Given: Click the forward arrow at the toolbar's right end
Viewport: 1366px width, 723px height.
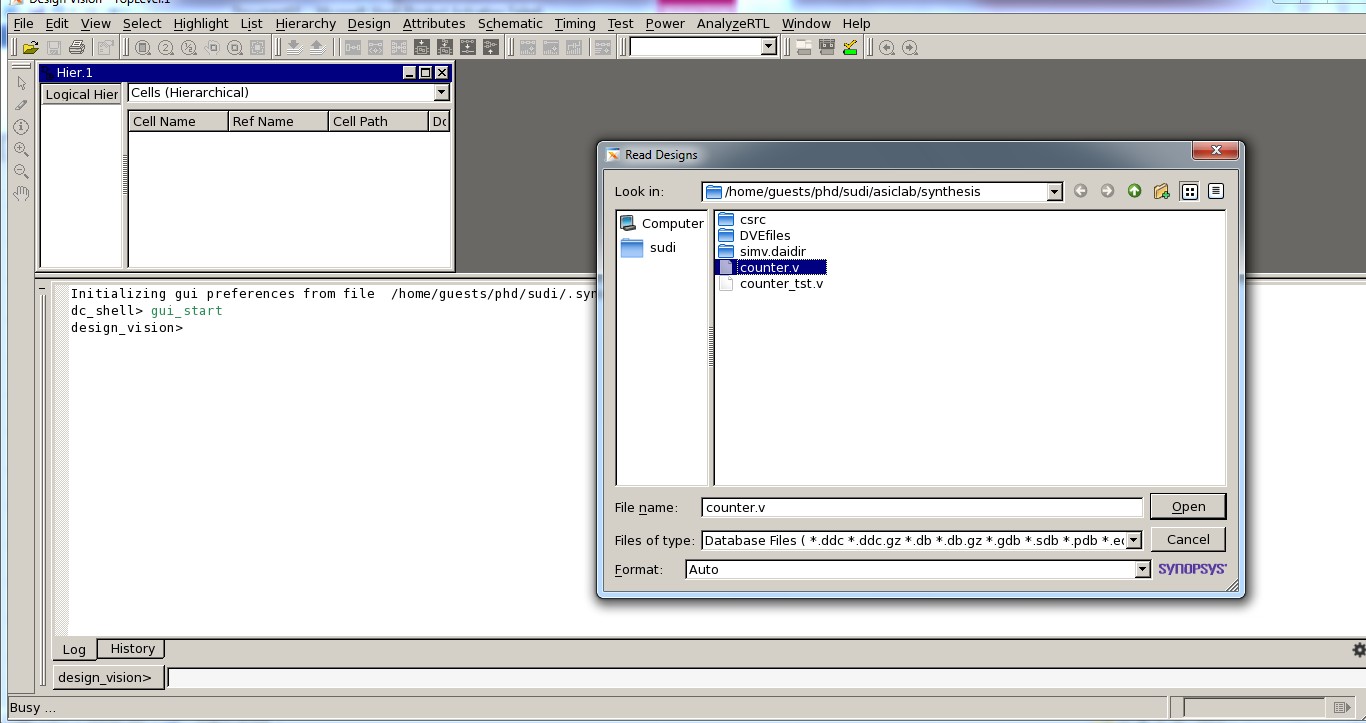Looking at the screenshot, I should (x=910, y=47).
